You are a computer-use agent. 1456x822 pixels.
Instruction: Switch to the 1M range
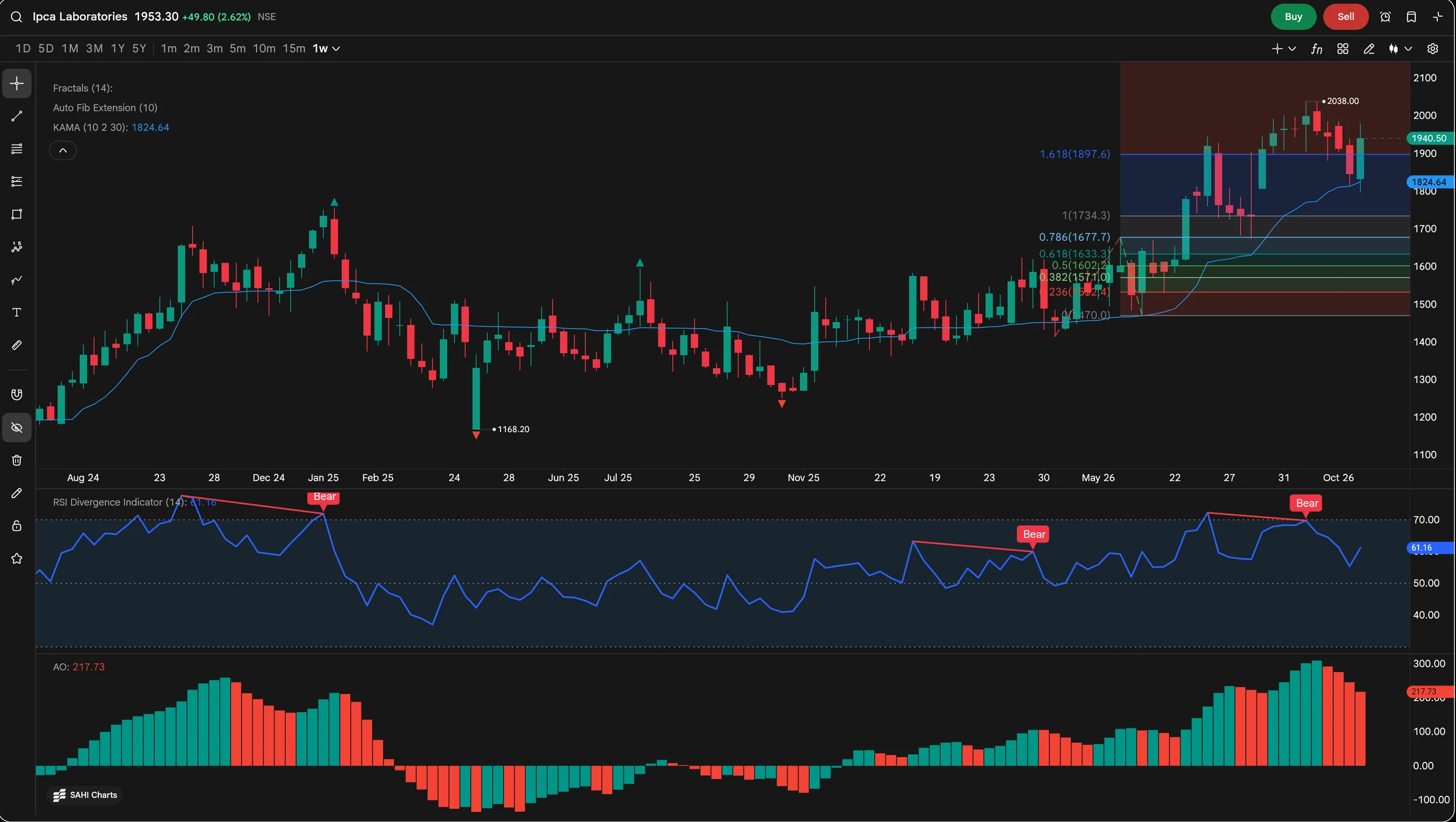tap(70, 49)
